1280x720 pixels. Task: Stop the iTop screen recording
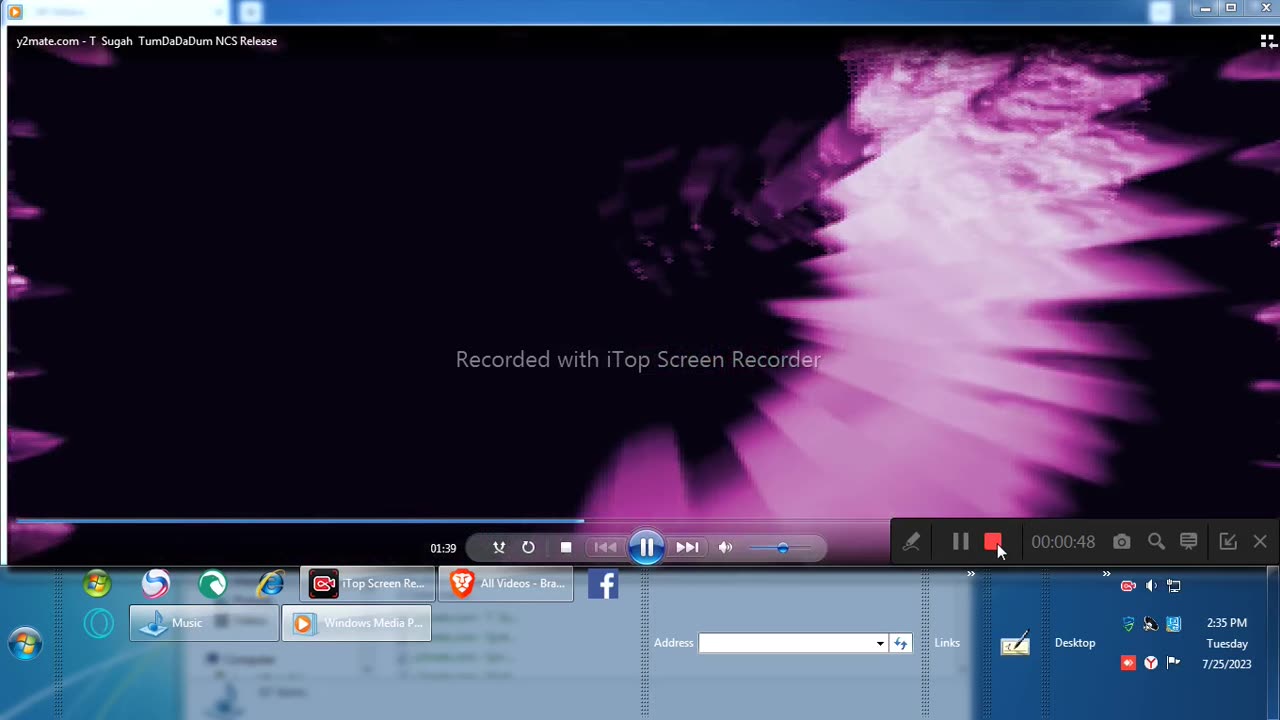(x=993, y=541)
